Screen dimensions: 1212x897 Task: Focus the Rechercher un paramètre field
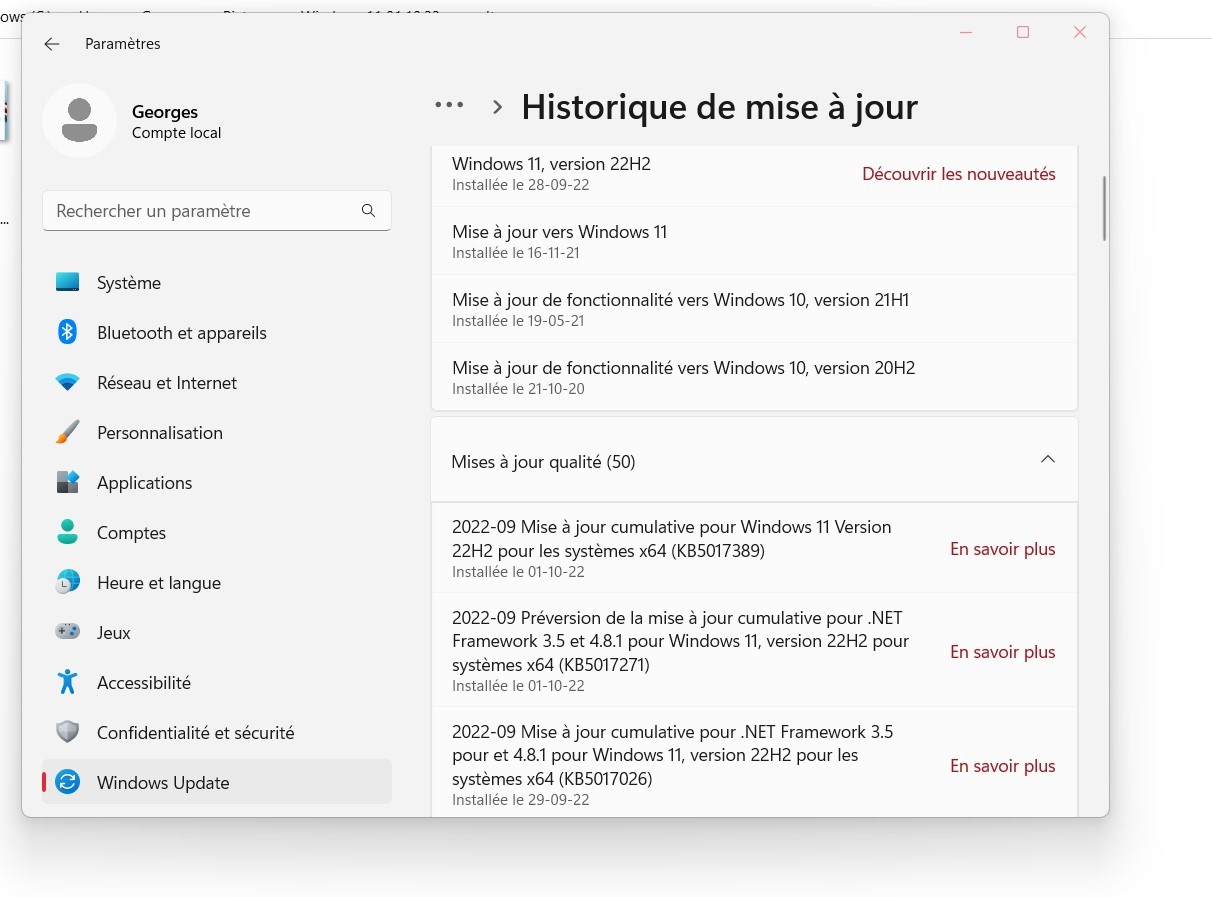(x=217, y=211)
